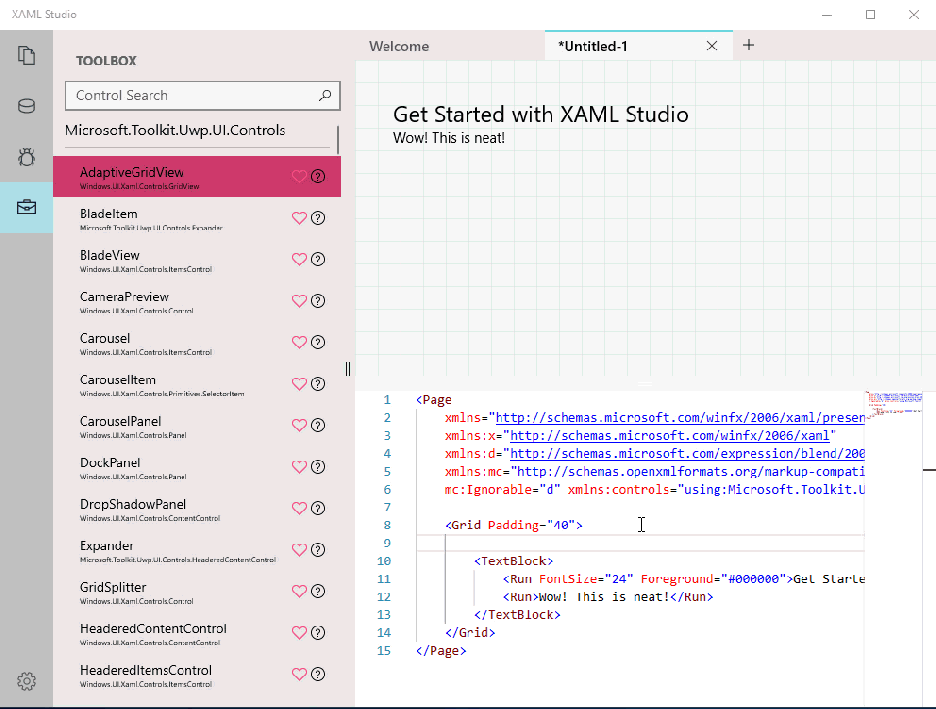Favorite the DockPanel control
Screen dimensions: 936x709
[298, 466]
